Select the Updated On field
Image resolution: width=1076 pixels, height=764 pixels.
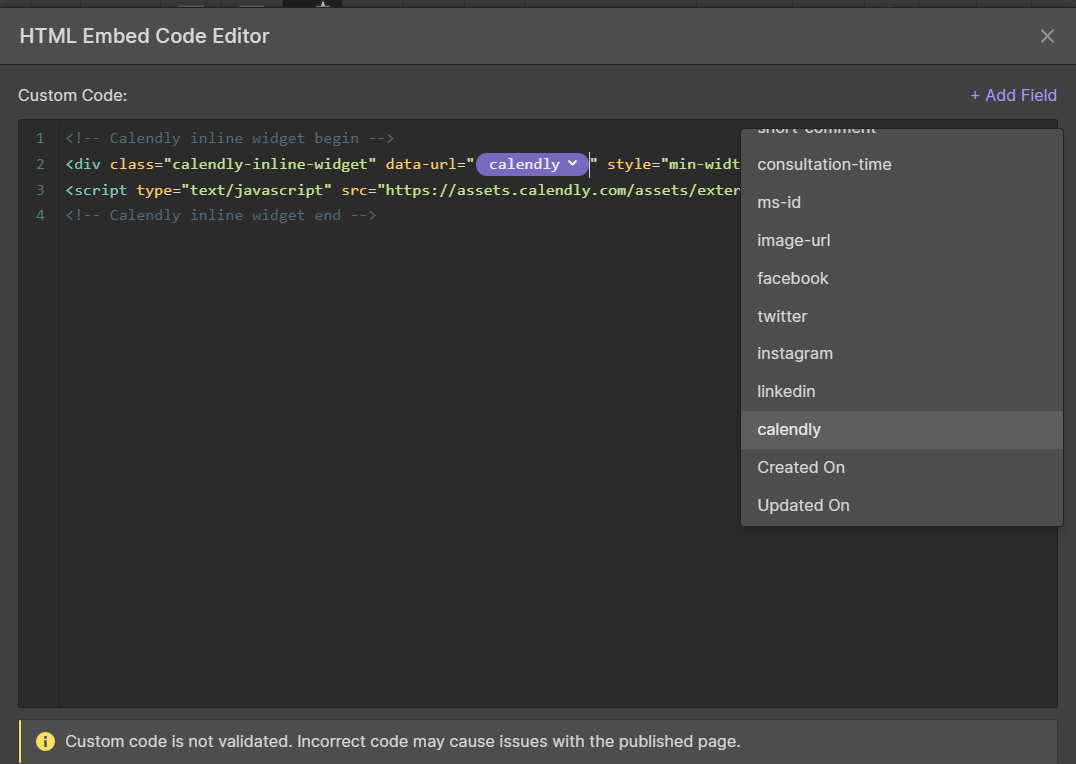coord(803,505)
